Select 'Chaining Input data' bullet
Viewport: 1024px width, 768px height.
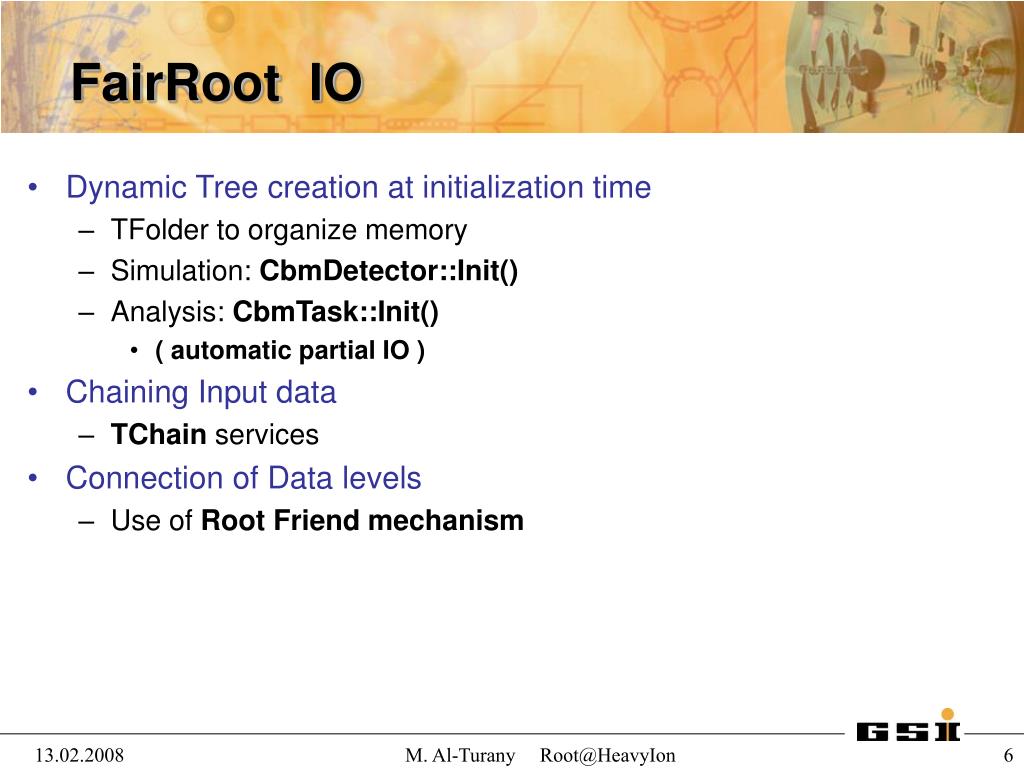[x=201, y=392]
